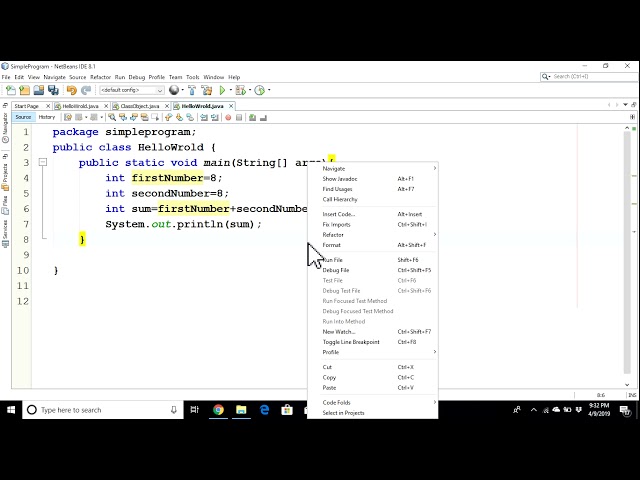The width and height of the screenshot is (640, 480).
Task: Click the Save All toolbar icon
Action: coord(53,90)
